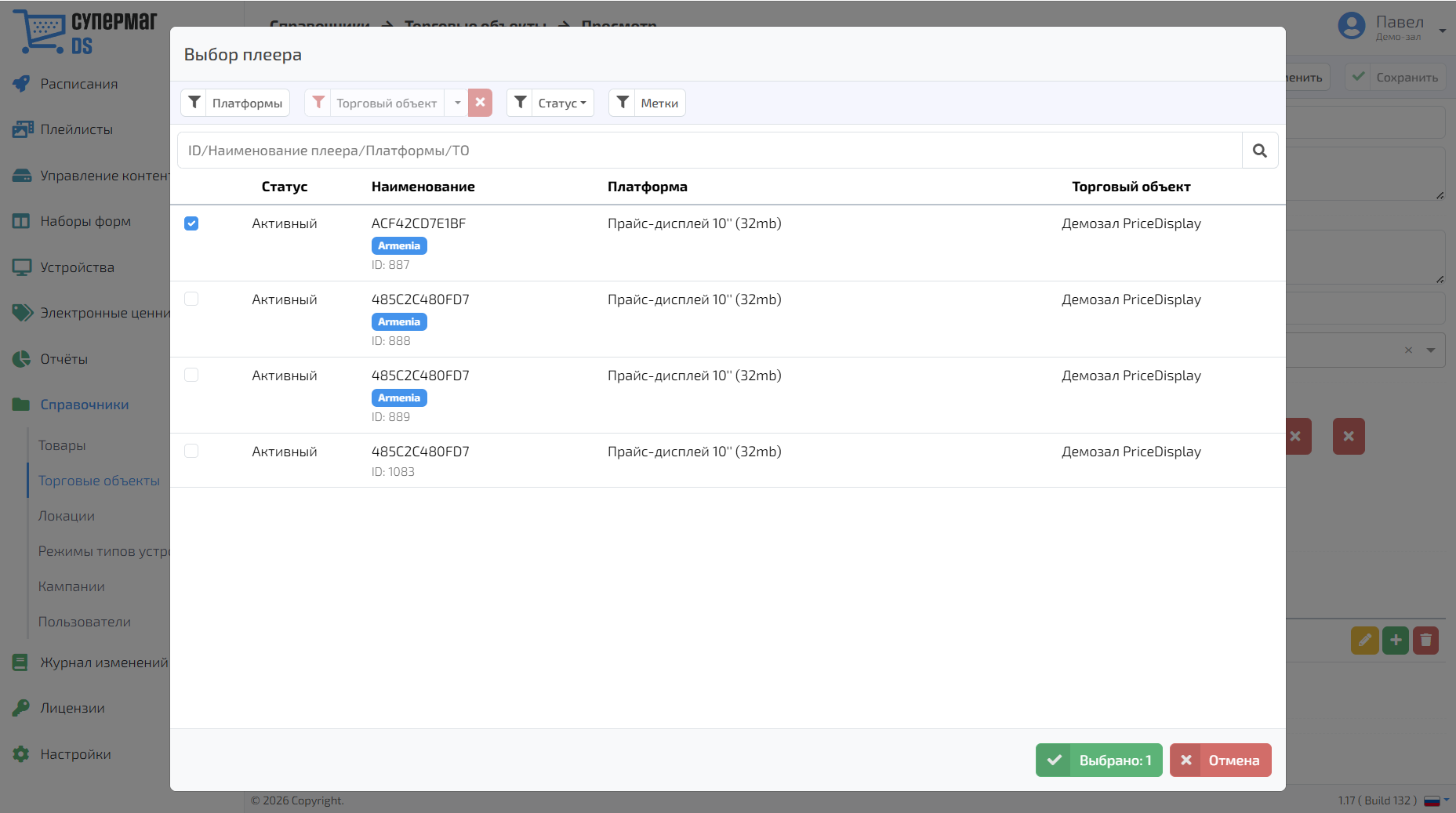Open Лицензии key icon

click(x=21, y=708)
